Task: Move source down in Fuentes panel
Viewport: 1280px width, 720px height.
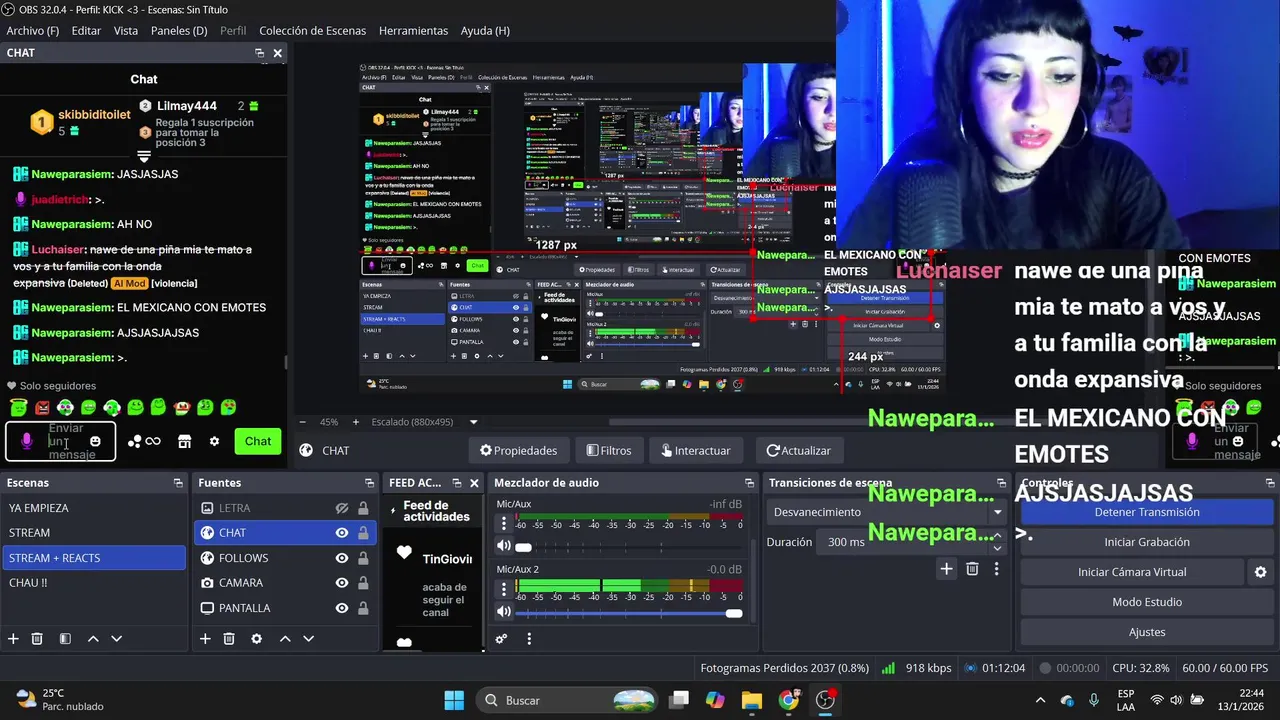Action: coord(308,639)
